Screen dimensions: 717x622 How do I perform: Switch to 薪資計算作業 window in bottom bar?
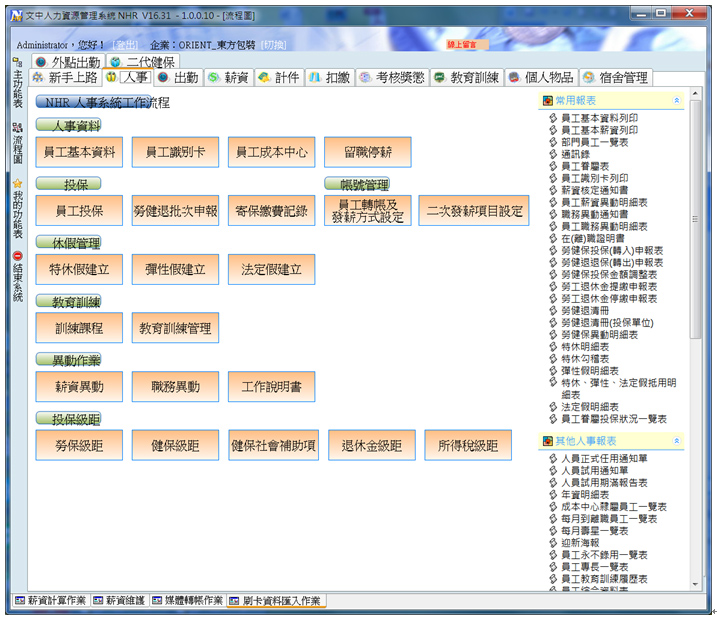pos(50,601)
